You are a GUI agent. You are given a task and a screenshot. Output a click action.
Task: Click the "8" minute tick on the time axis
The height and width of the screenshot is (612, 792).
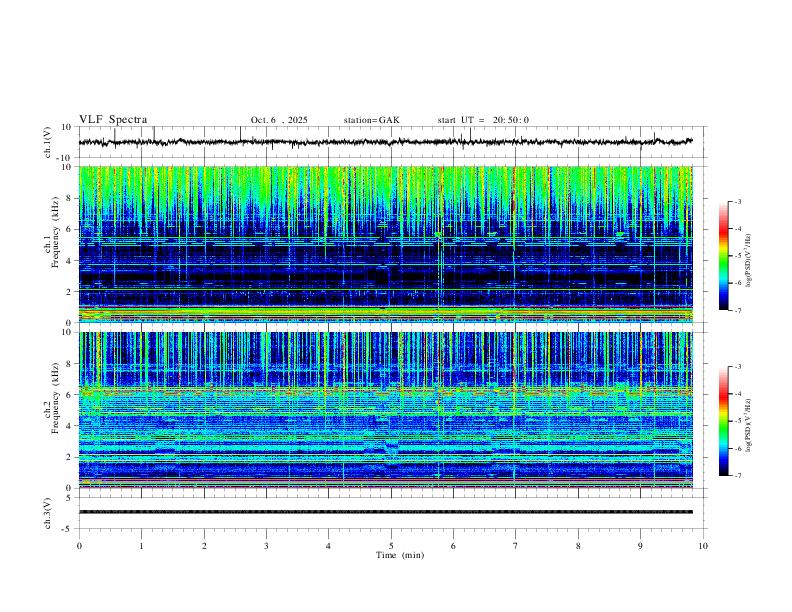(578, 546)
